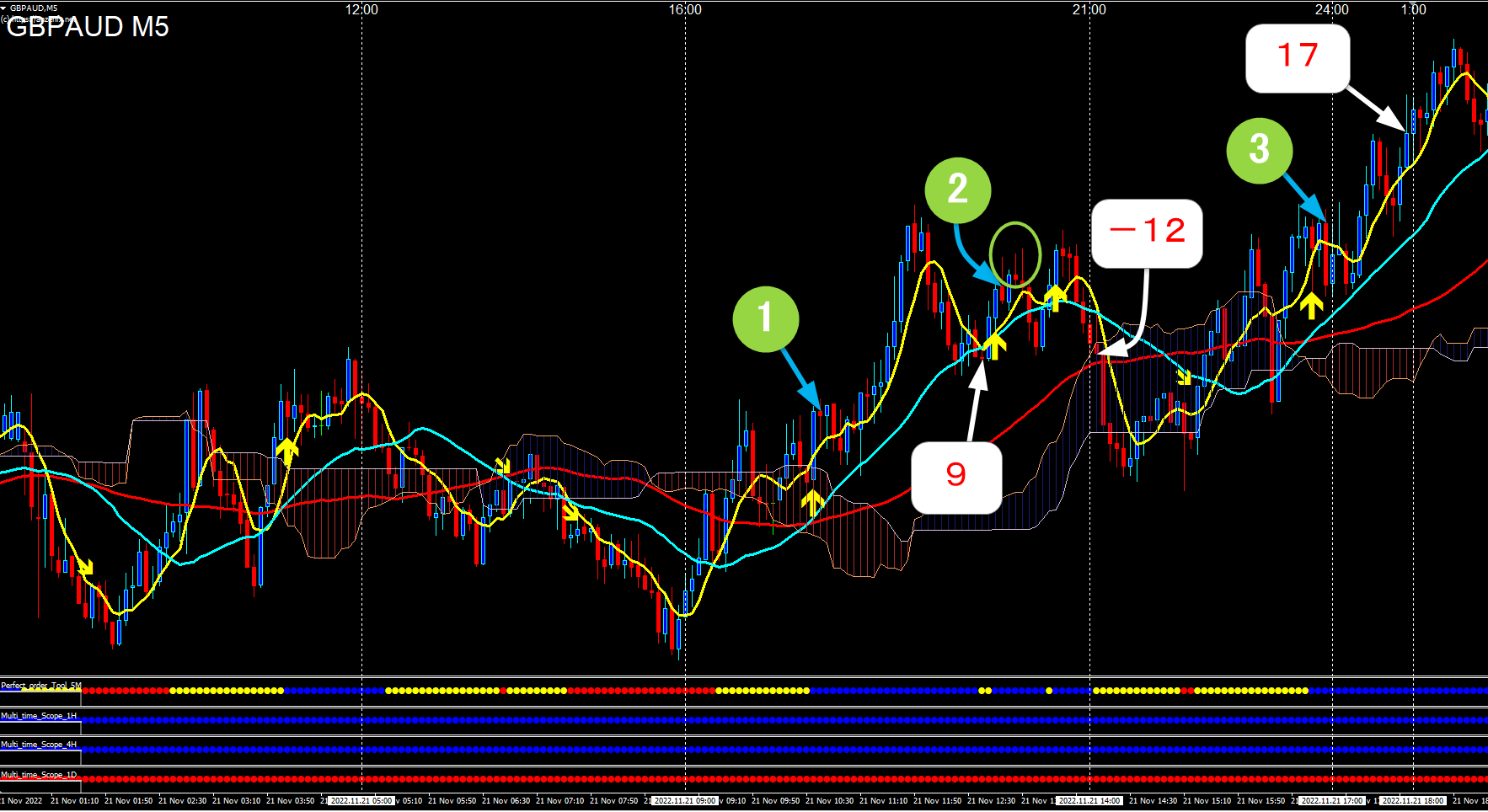Click the 2022.11.21 14:00 date box

coord(1089,801)
